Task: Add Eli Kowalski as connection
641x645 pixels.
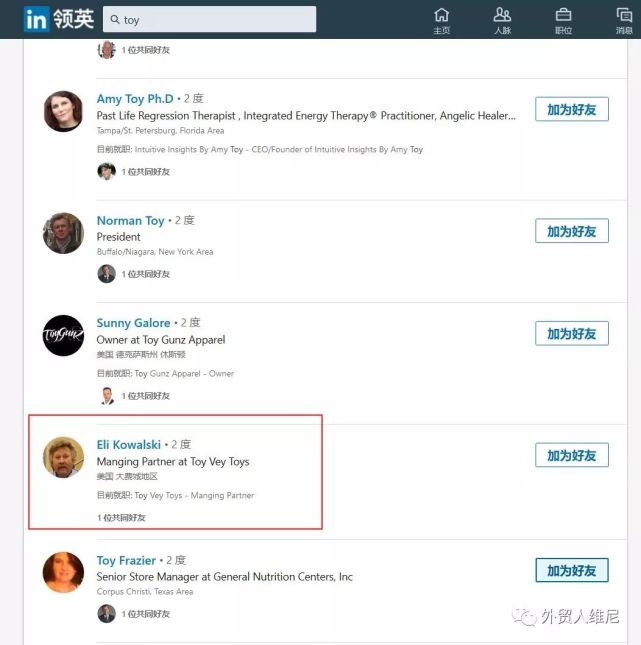Action: pyautogui.click(x=571, y=455)
